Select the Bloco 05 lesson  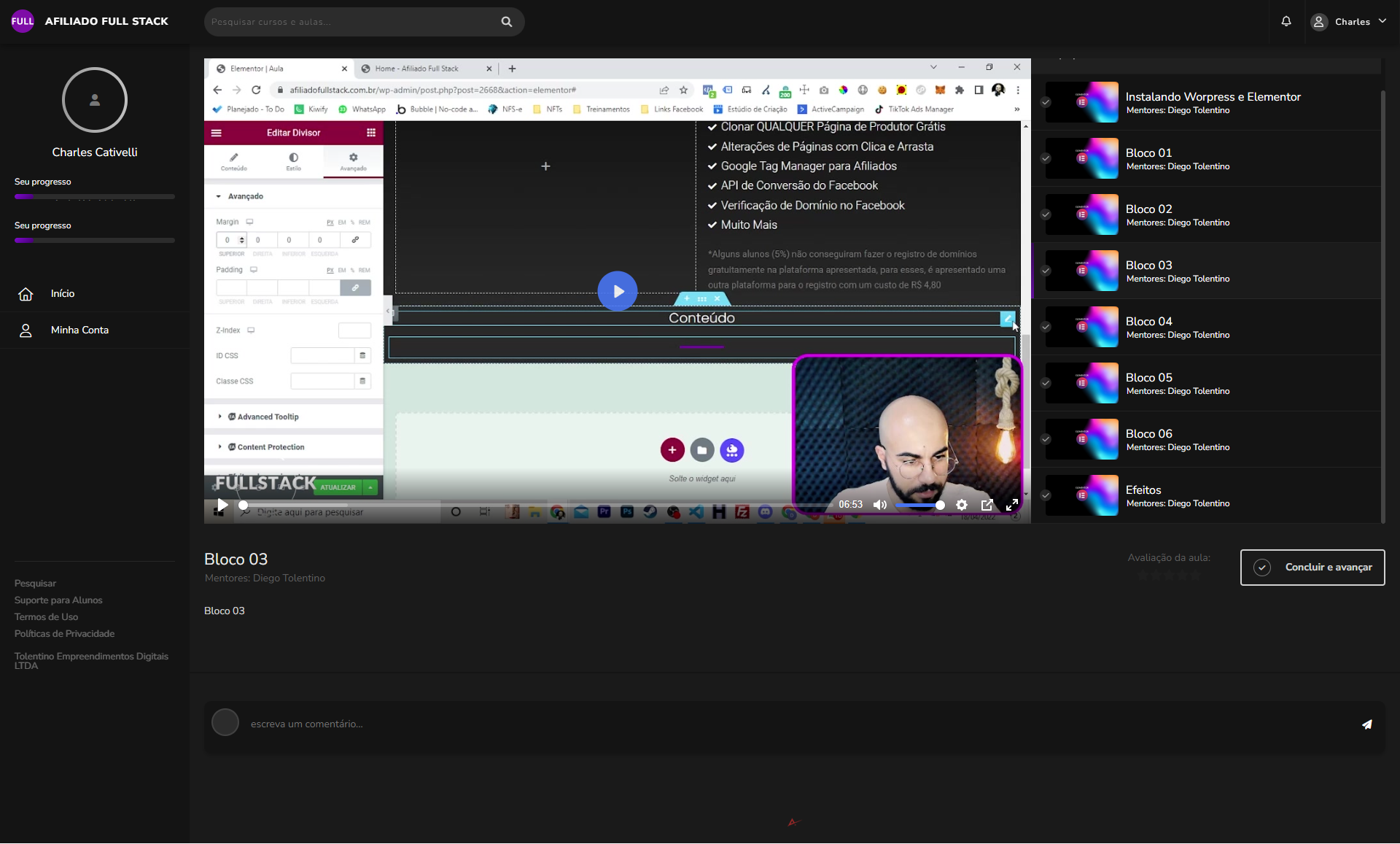pos(1148,378)
